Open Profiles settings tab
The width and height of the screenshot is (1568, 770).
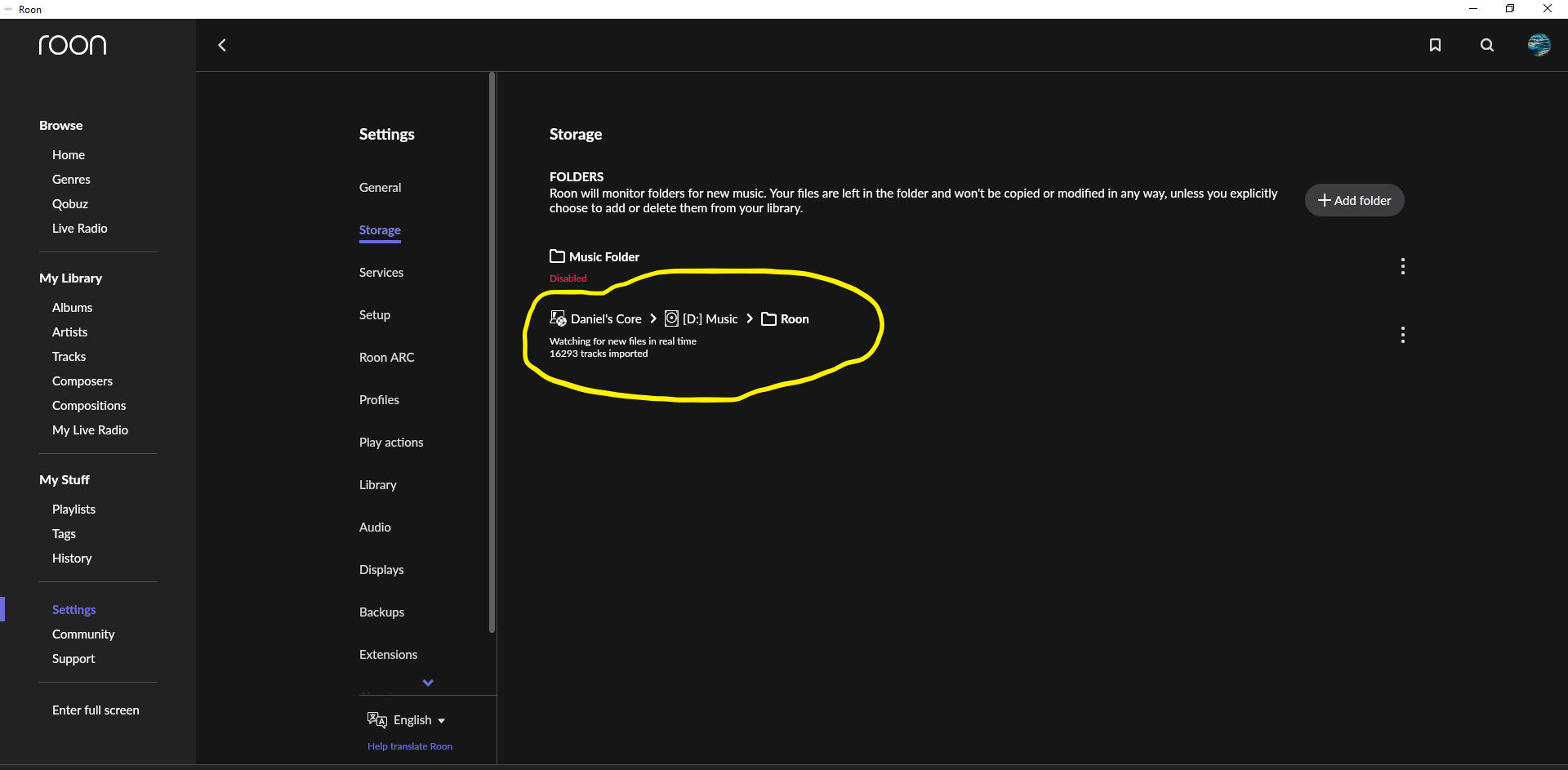click(379, 400)
